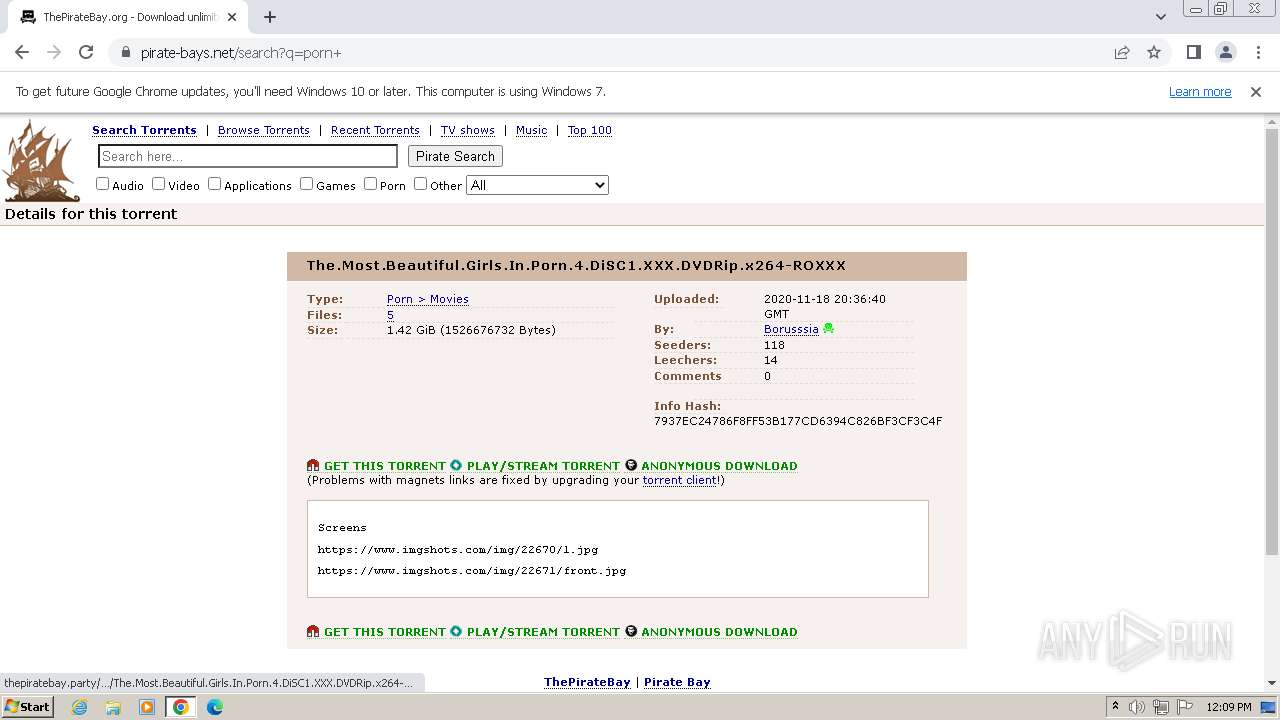Close ThePirateBay.org tab

(232, 17)
